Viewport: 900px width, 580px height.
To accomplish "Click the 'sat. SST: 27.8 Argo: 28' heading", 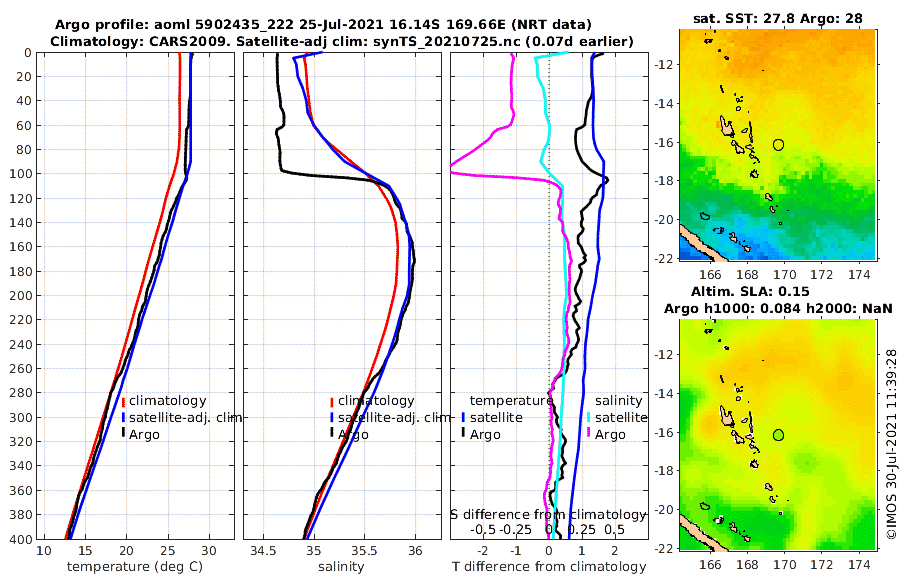I will (778, 18).
